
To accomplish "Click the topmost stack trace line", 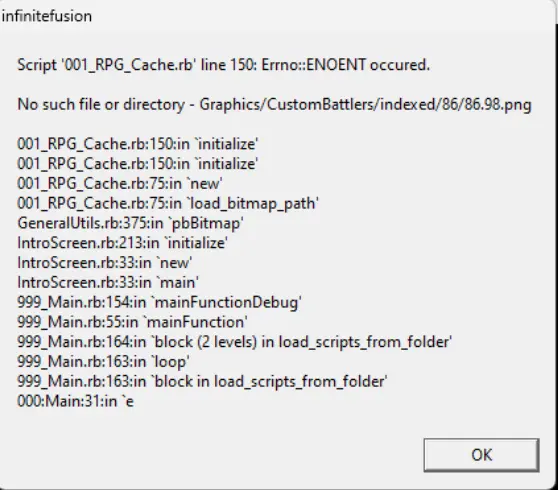I will [x=138, y=144].
